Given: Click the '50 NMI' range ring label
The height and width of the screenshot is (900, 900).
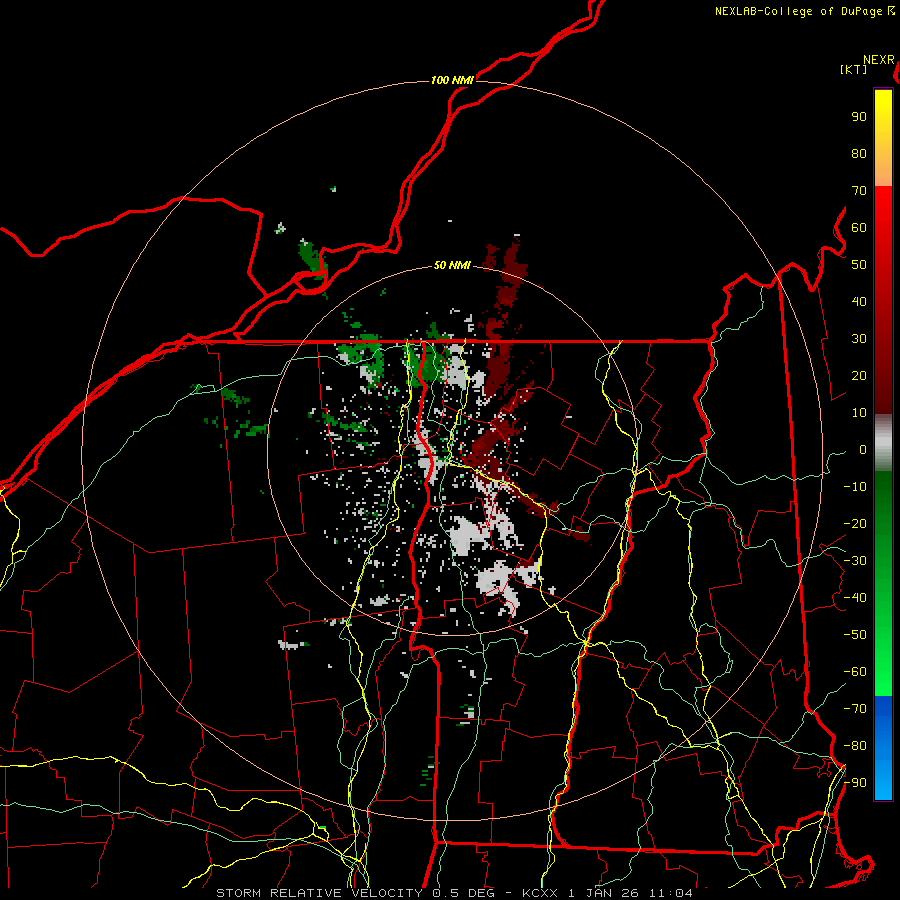Looking at the screenshot, I should coord(452,265).
